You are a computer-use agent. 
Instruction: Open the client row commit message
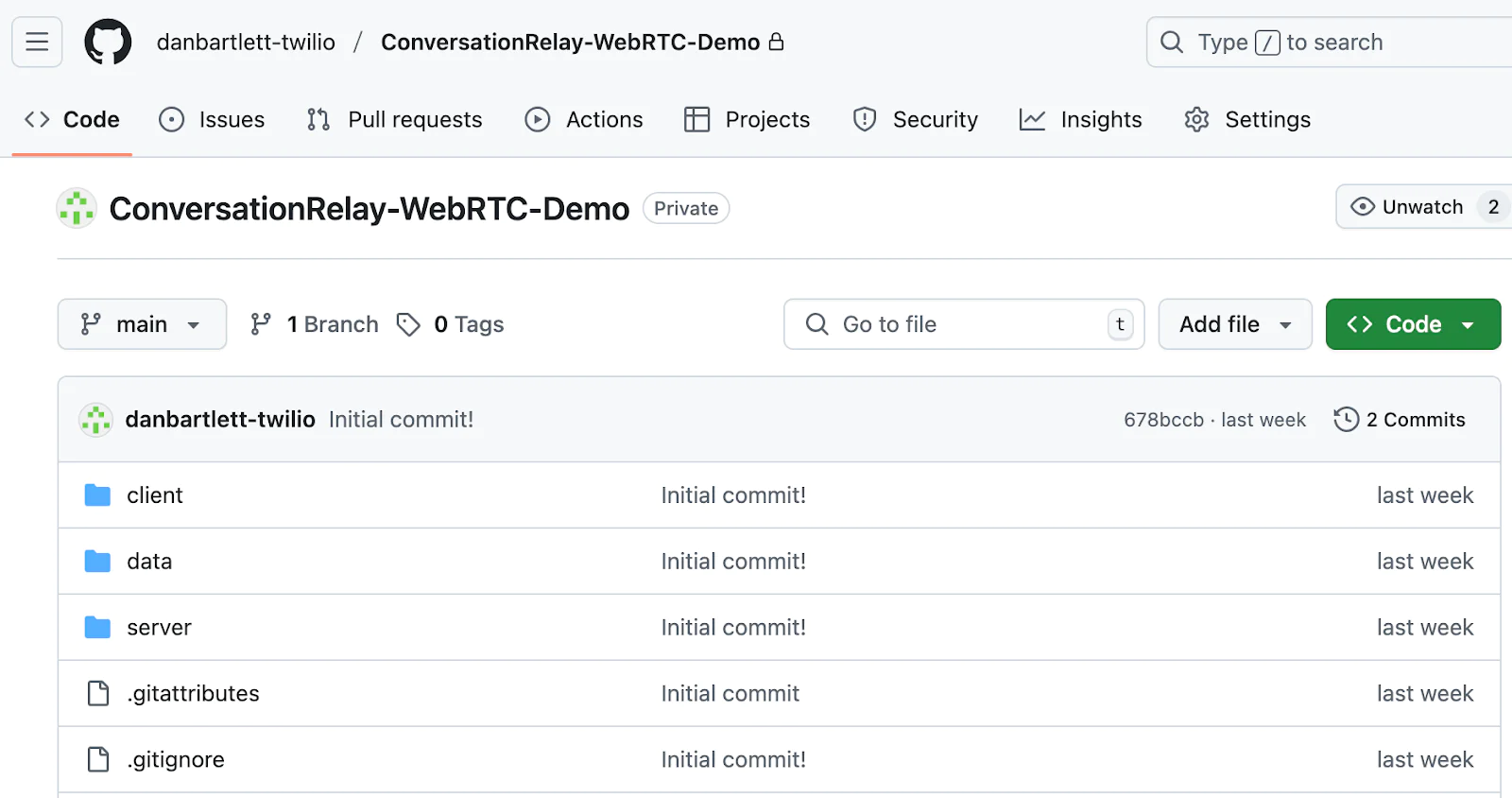733,495
